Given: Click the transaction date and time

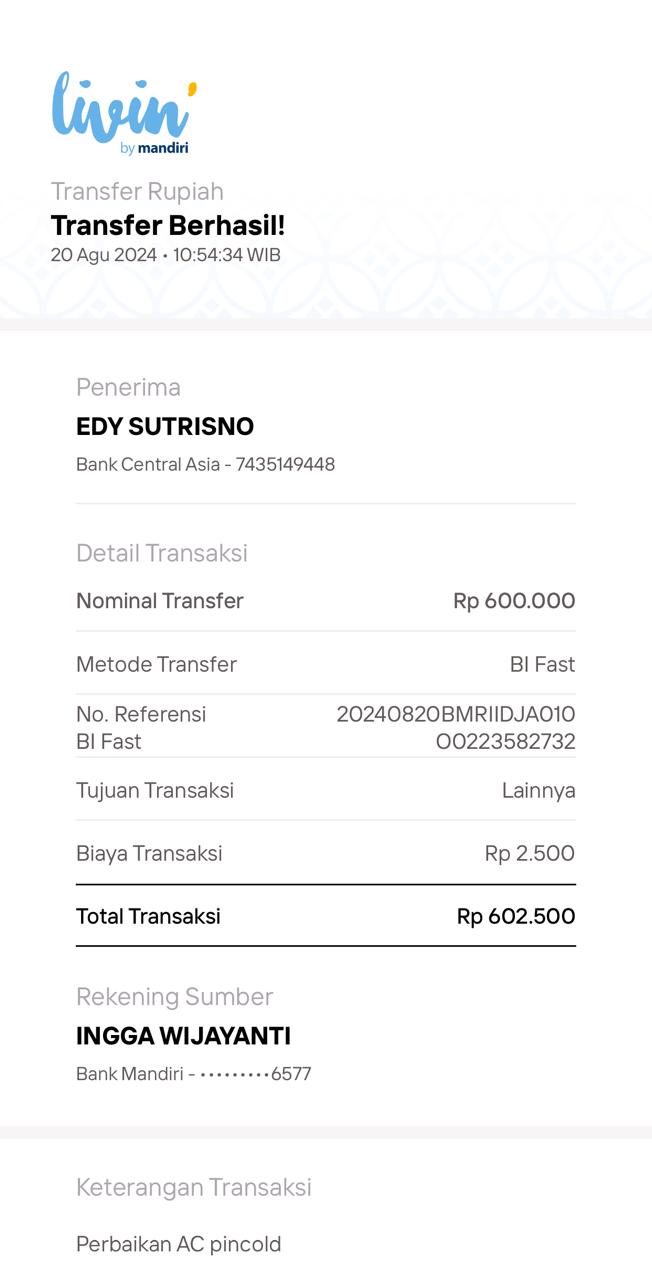Looking at the screenshot, I should pyautogui.click(x=165, y=255).
